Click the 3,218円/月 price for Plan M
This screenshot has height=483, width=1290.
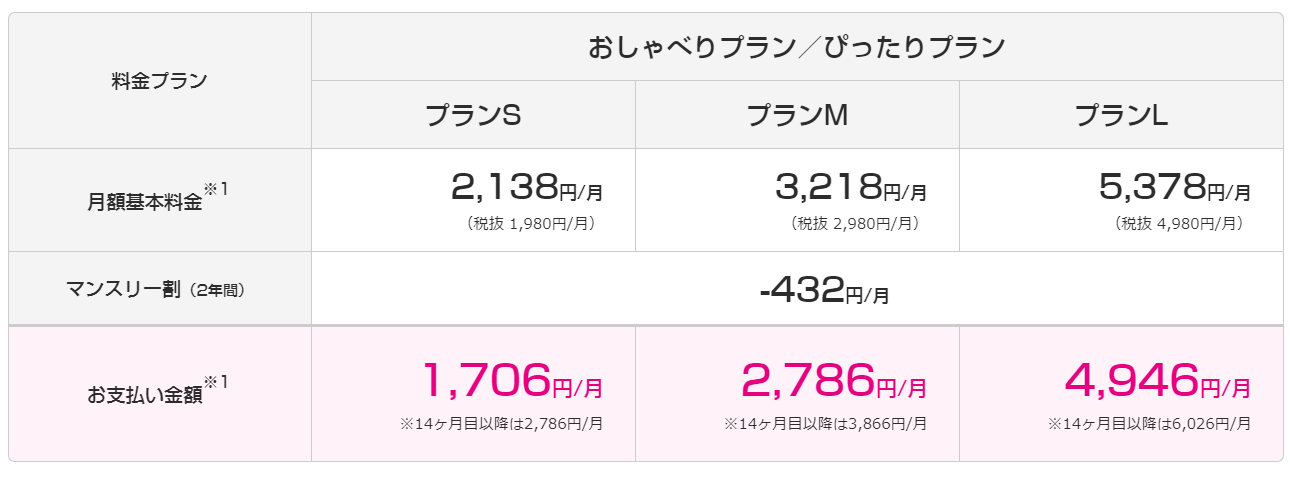[x=851, y=186]
